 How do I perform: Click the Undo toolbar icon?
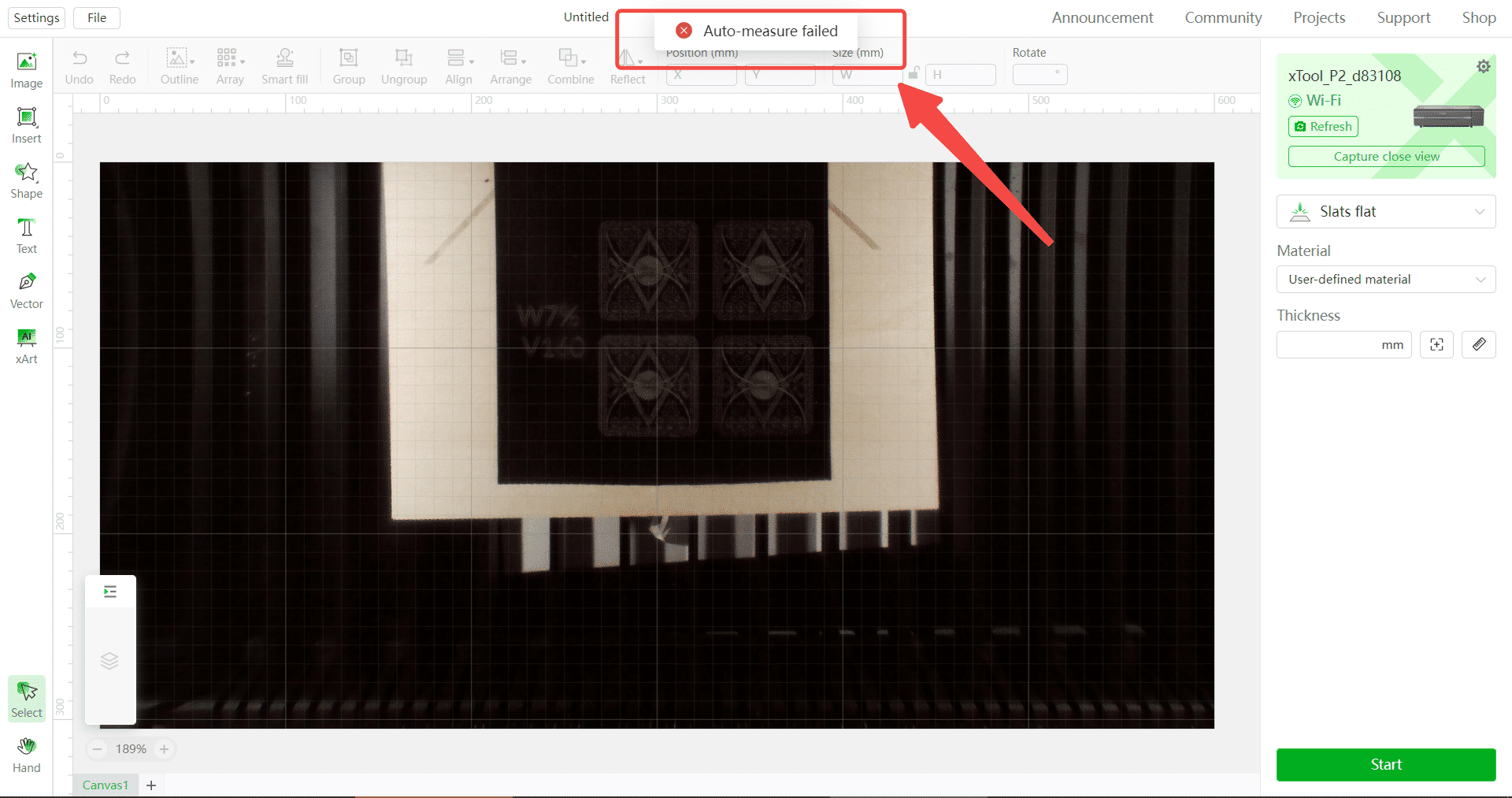click(x=80, y=67)
